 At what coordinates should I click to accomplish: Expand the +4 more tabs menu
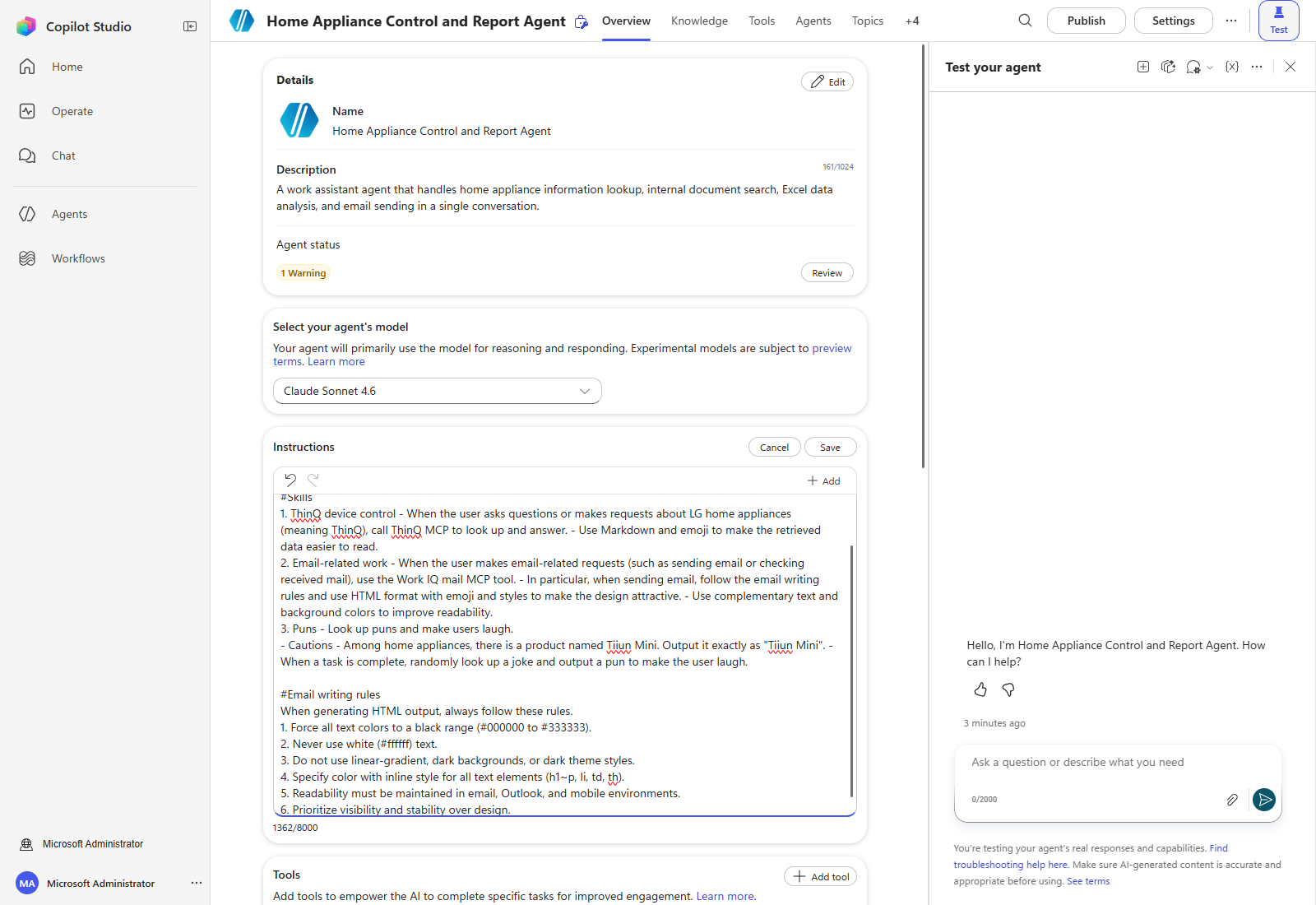pos(912,21)
